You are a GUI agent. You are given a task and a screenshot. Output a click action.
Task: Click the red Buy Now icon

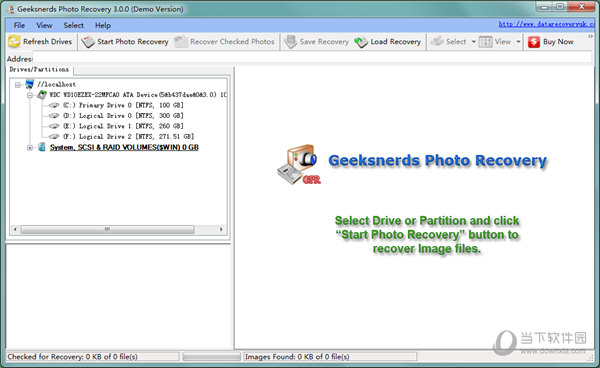coord(534,42)
